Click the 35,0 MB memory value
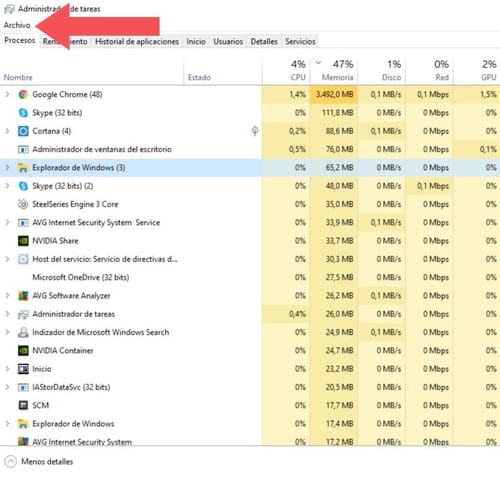This screenshot has height=477, width=500. click(339, 204)
